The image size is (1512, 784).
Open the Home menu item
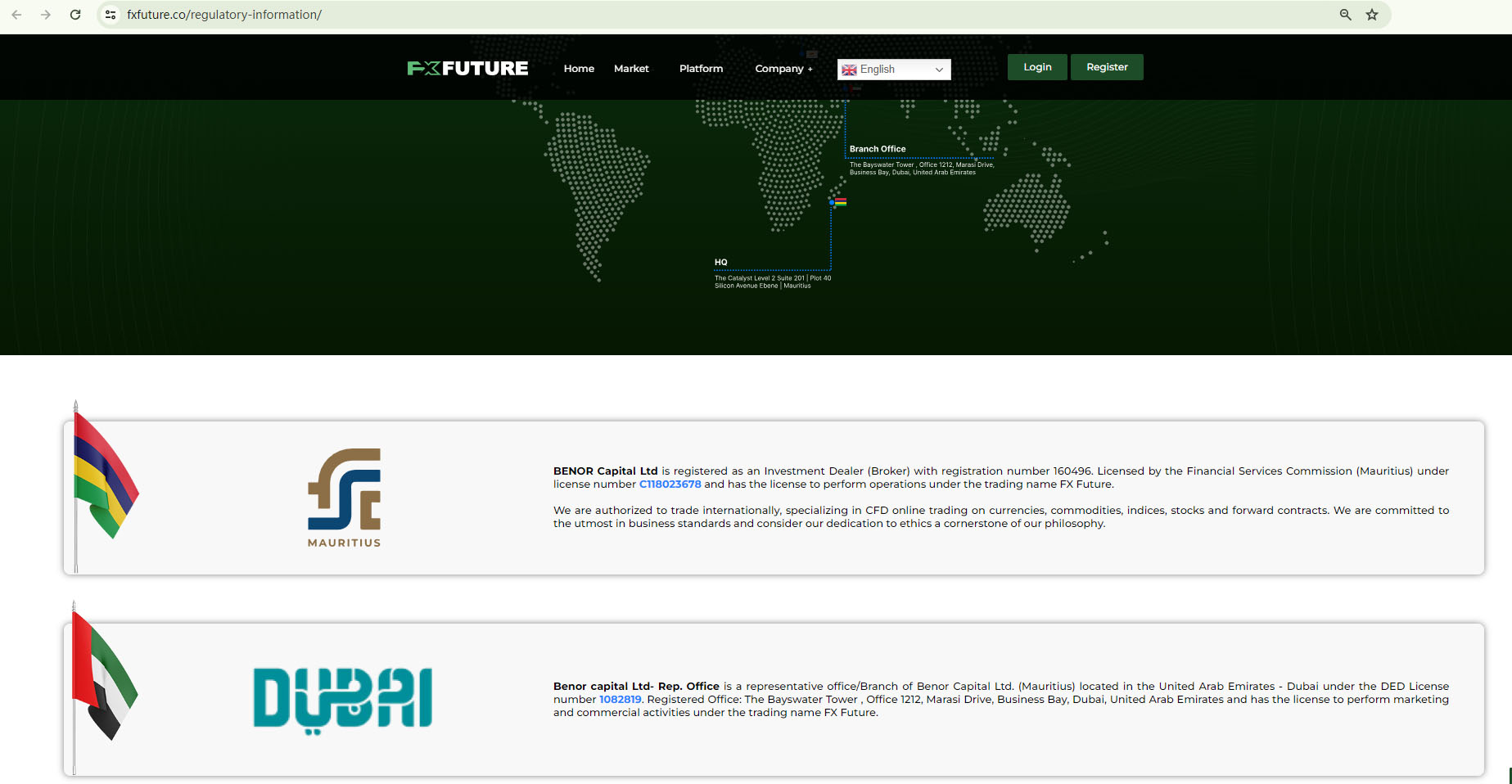coord(579,69)
